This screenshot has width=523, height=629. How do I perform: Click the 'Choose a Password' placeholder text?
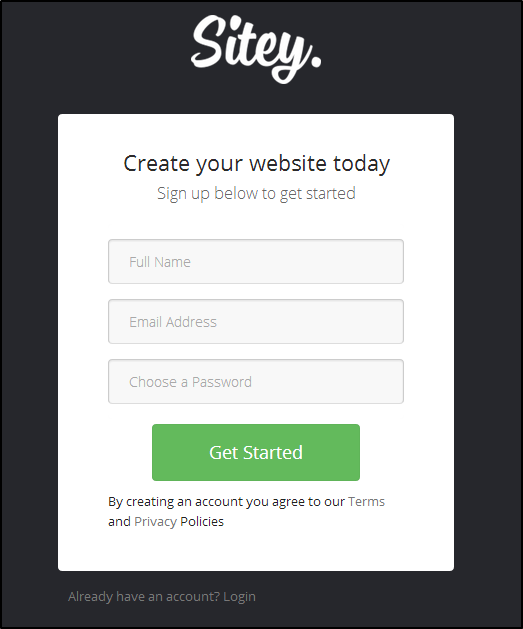[190, 382]
